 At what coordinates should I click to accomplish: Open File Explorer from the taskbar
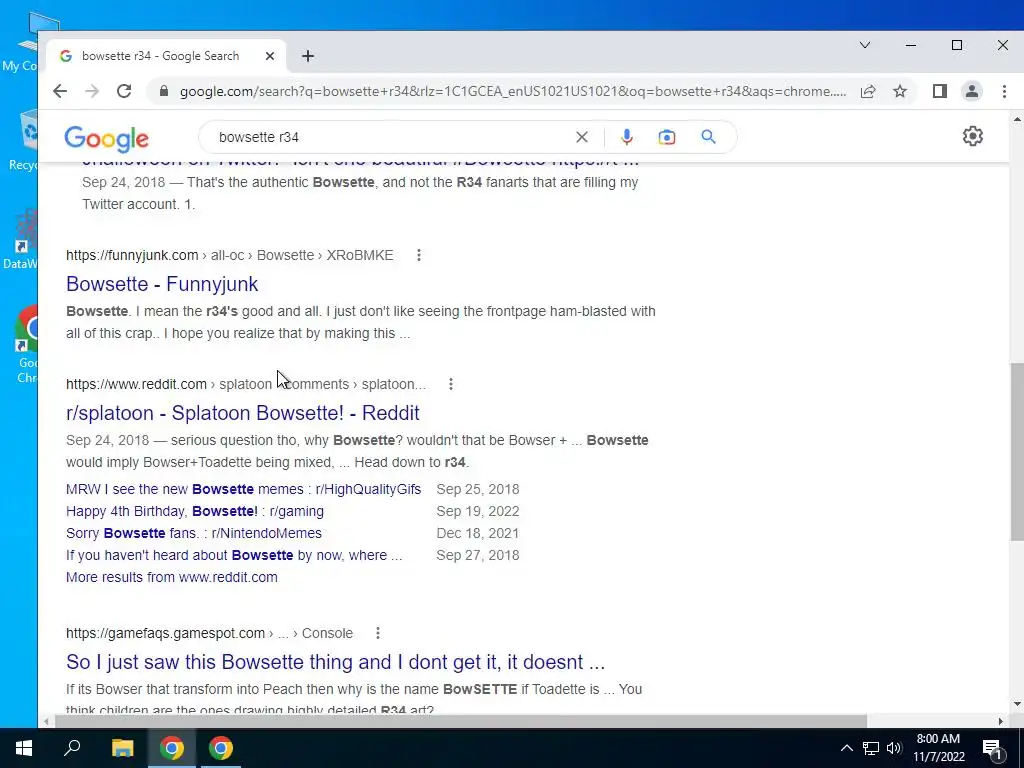122,748
